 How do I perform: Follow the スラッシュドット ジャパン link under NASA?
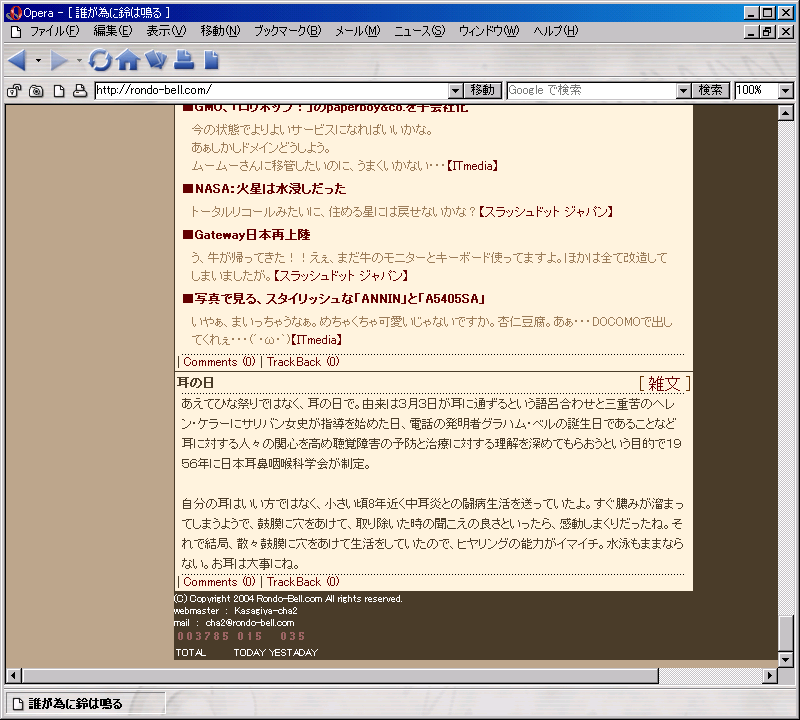(x=546, y=211)
